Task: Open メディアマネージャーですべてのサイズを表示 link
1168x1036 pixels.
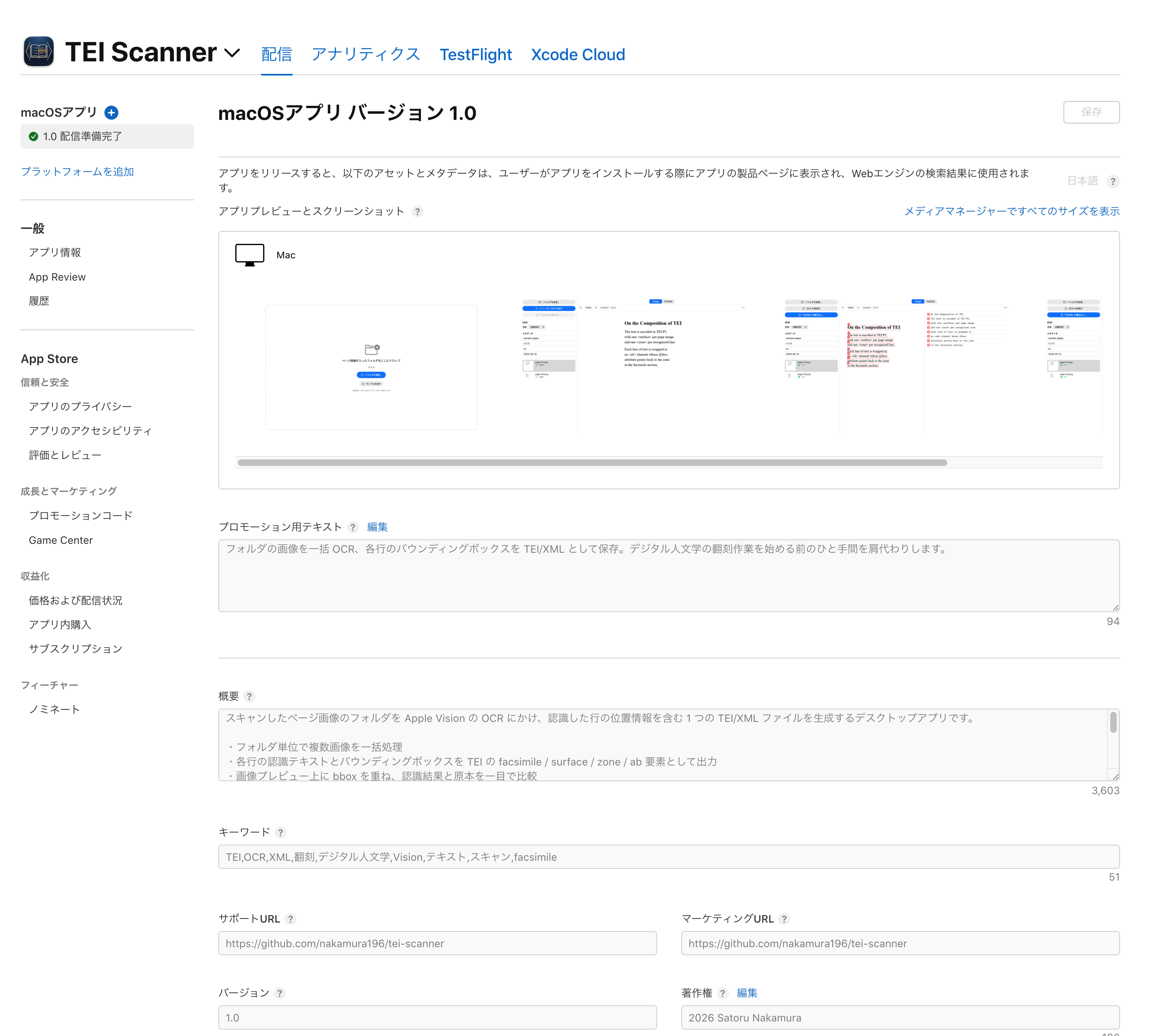Action: pyautogui.click(x=1011, y=211)
